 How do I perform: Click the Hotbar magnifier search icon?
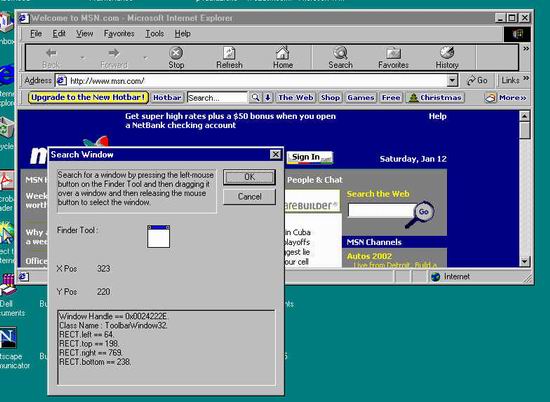tap(255, 98)
